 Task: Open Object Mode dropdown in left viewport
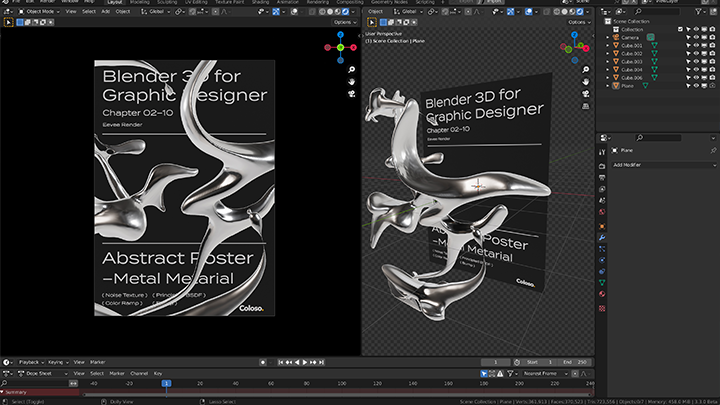[39, 11]
